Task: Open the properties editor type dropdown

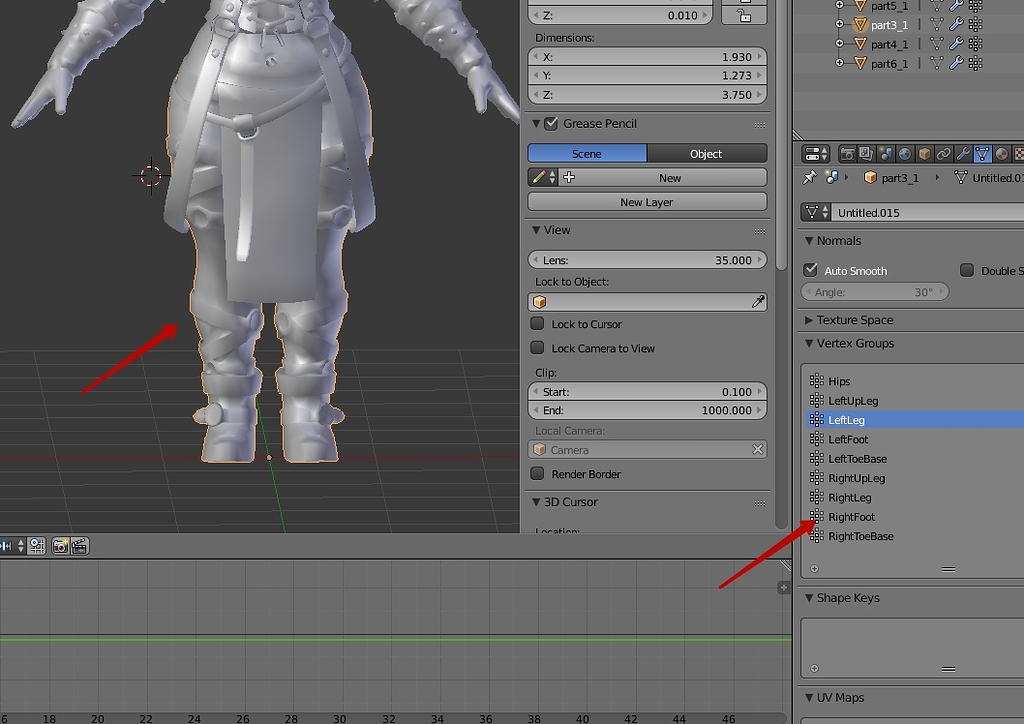Action: tap(816, 154)
